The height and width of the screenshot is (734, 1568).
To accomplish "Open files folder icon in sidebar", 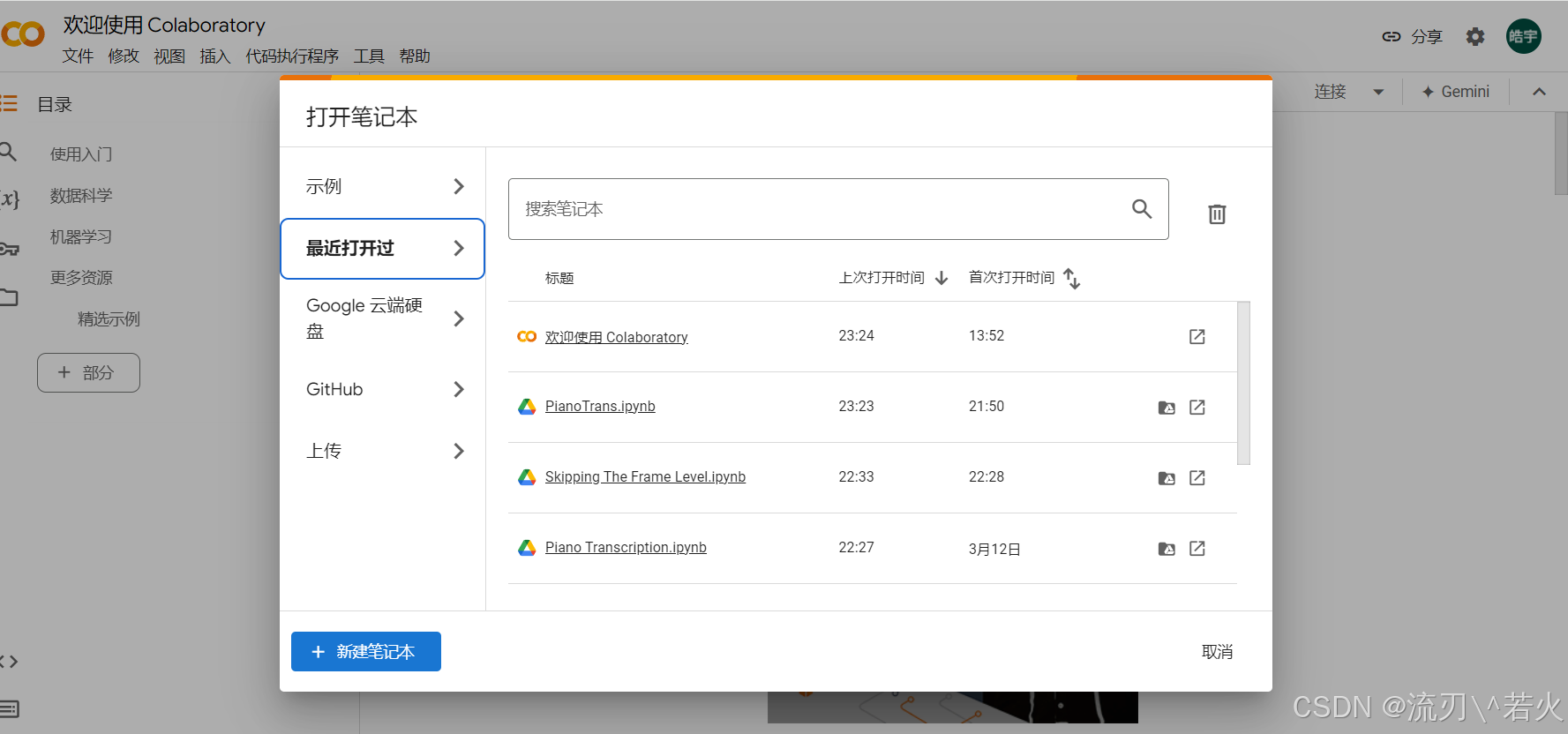I will pyautogui.click(x=9, y=297).
